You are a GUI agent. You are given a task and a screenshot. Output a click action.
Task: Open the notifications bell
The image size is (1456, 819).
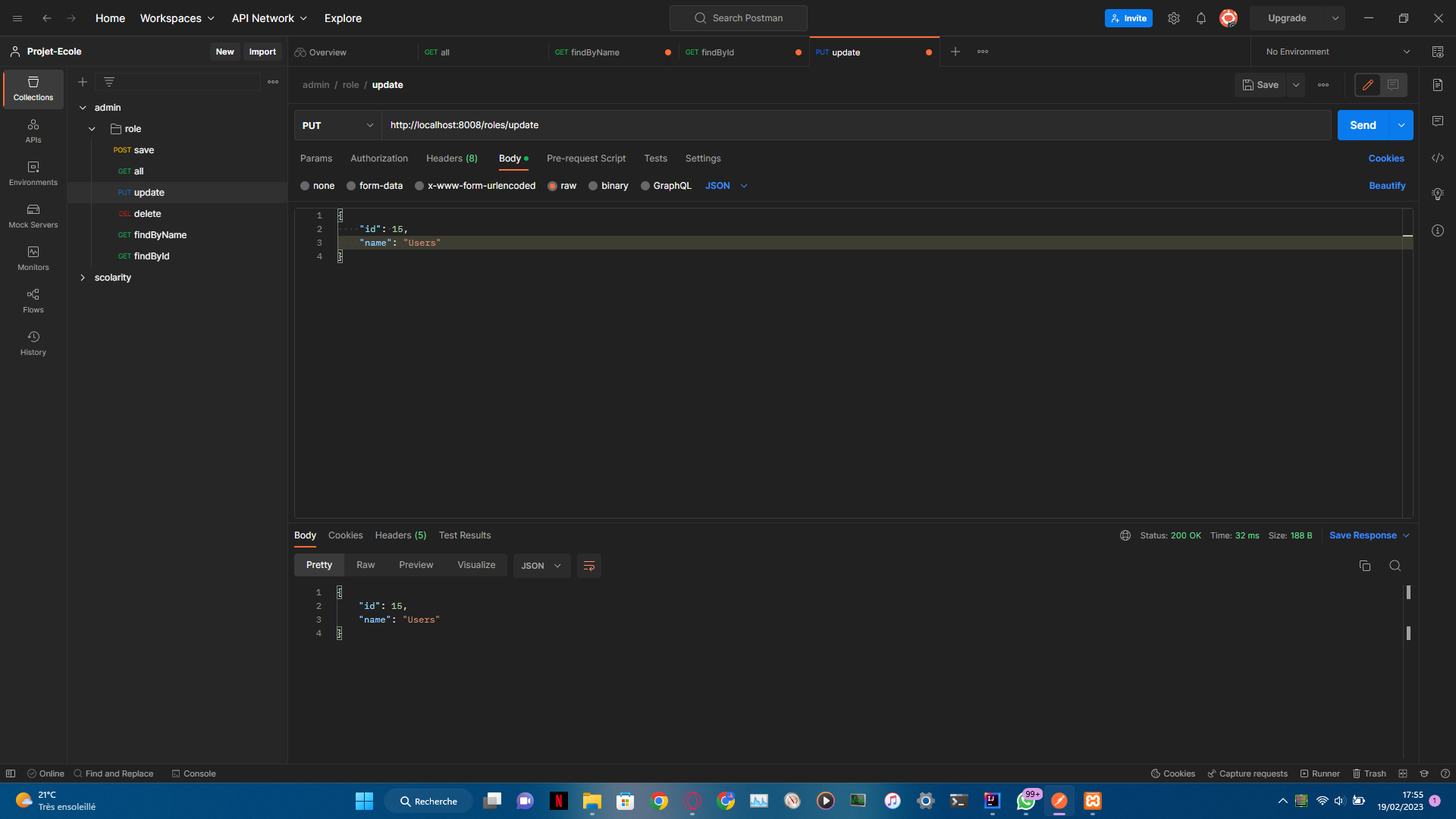(x=1201, y=18)
